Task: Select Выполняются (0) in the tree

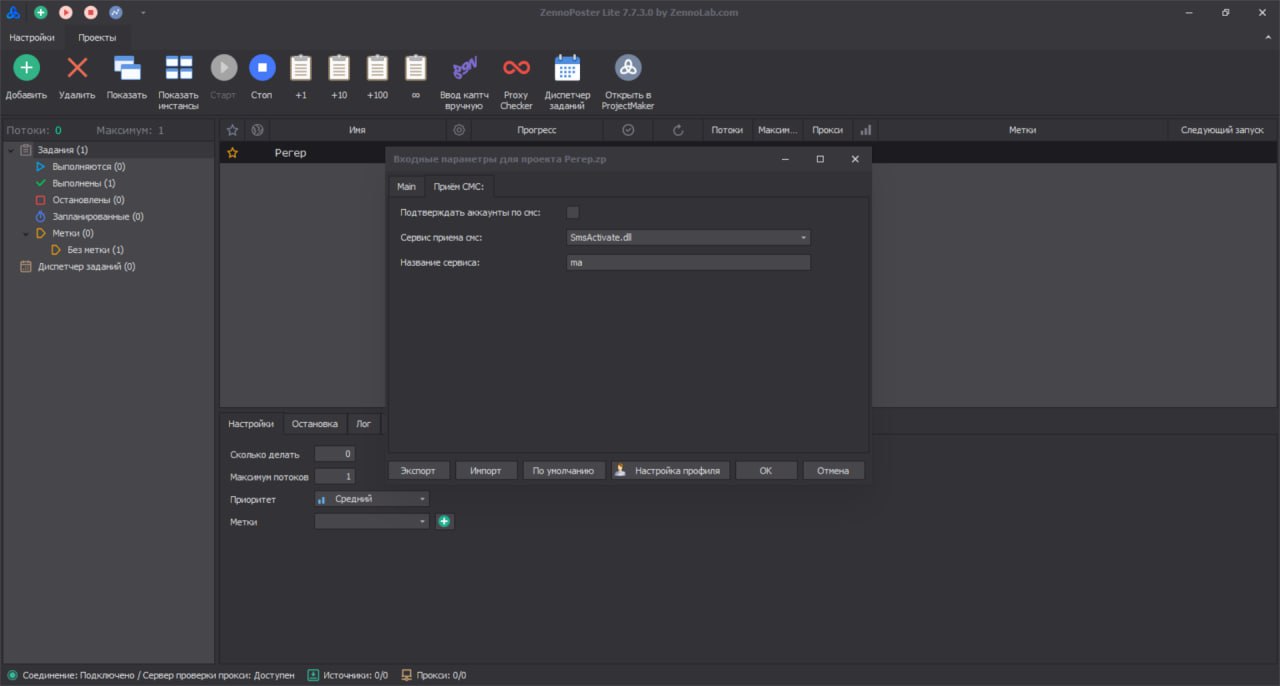Action: coord(88,167)
